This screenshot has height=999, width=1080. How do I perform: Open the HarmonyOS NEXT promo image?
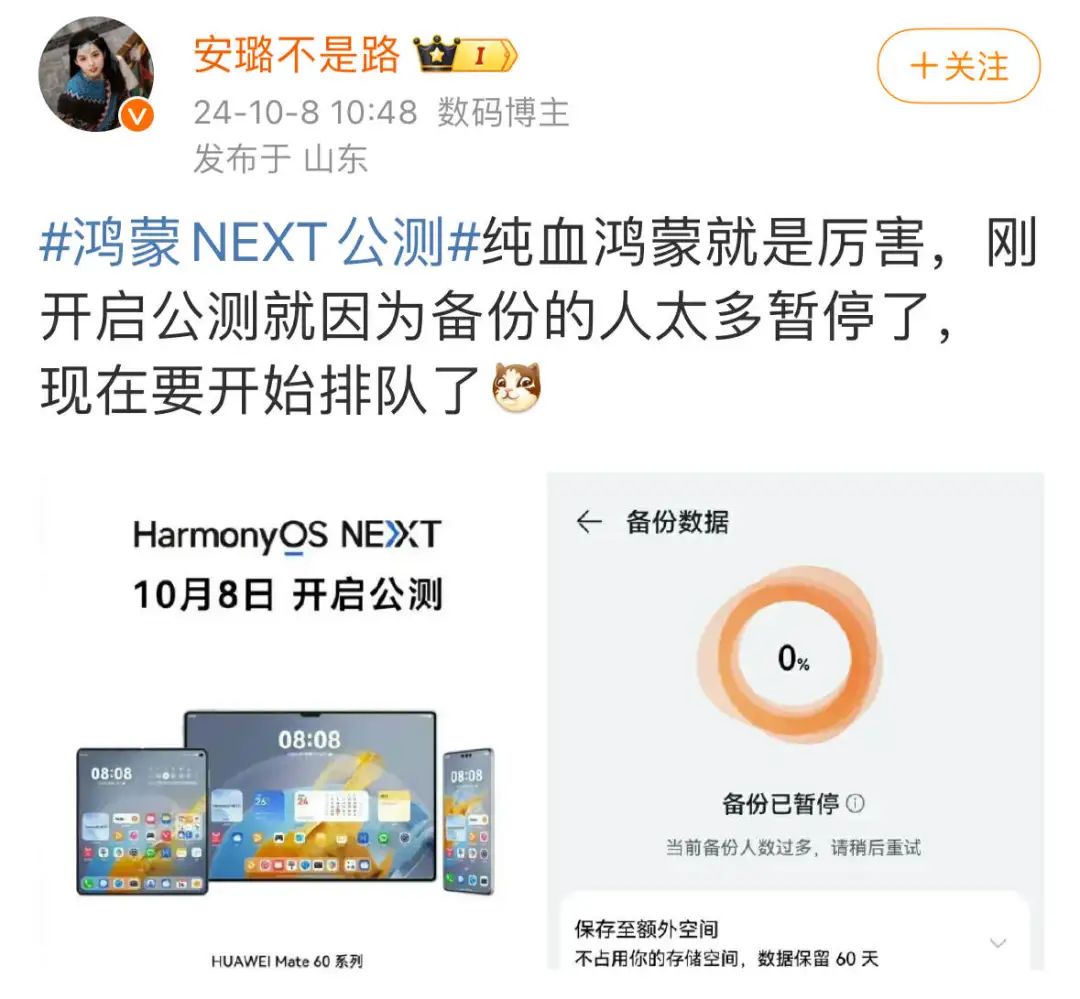point(288,721)
